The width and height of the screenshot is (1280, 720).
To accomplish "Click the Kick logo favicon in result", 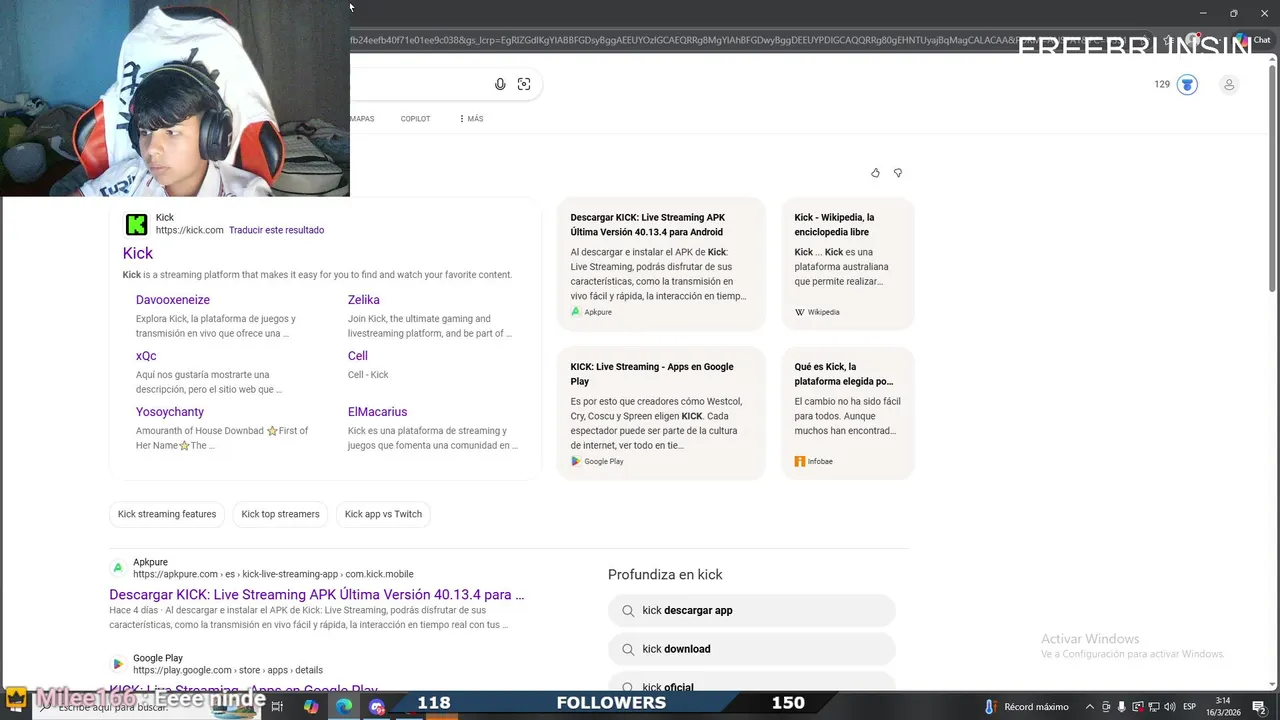I will click(x=136, y=224).
